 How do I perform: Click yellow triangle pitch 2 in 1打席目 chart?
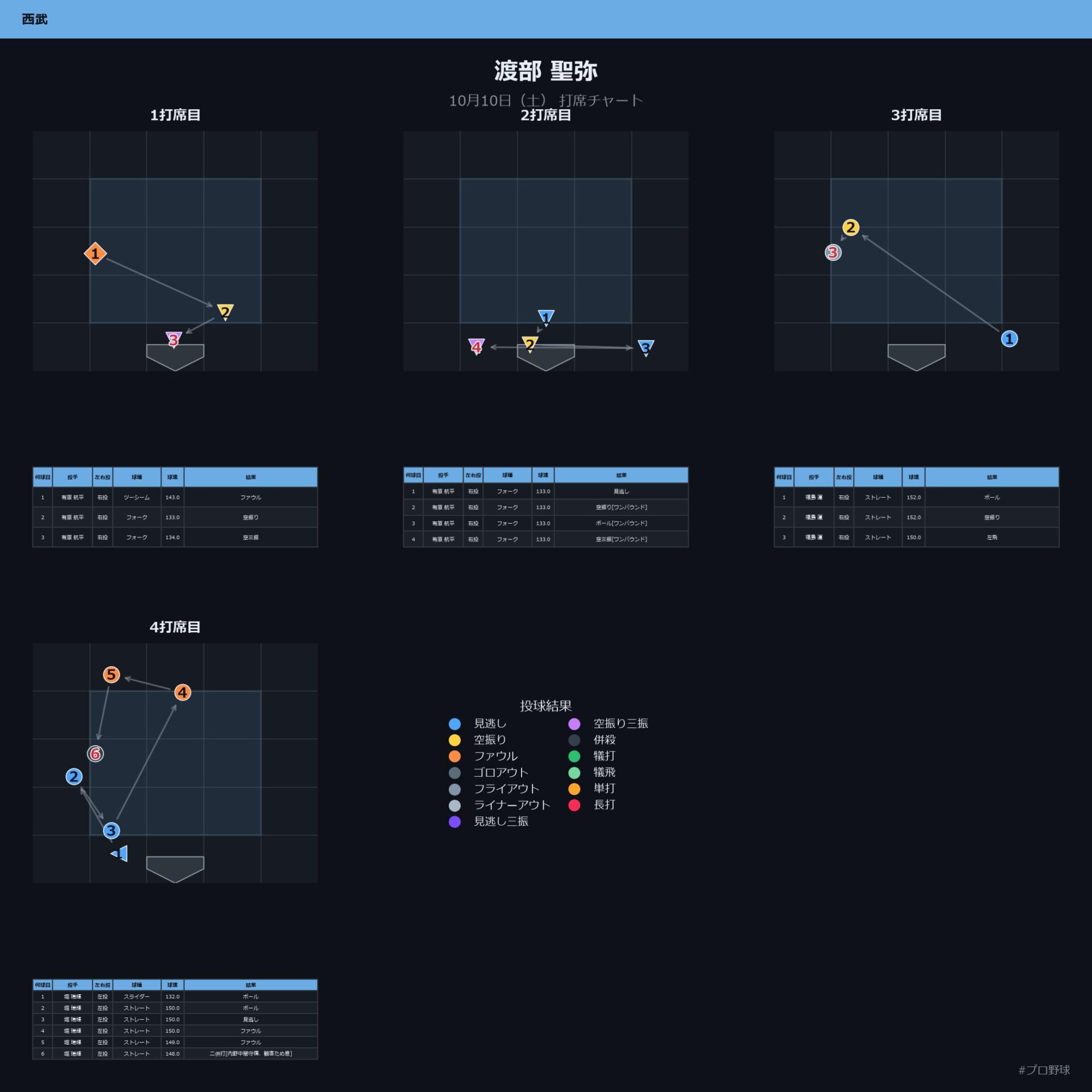pyautogui.click(x=225, y=312)
